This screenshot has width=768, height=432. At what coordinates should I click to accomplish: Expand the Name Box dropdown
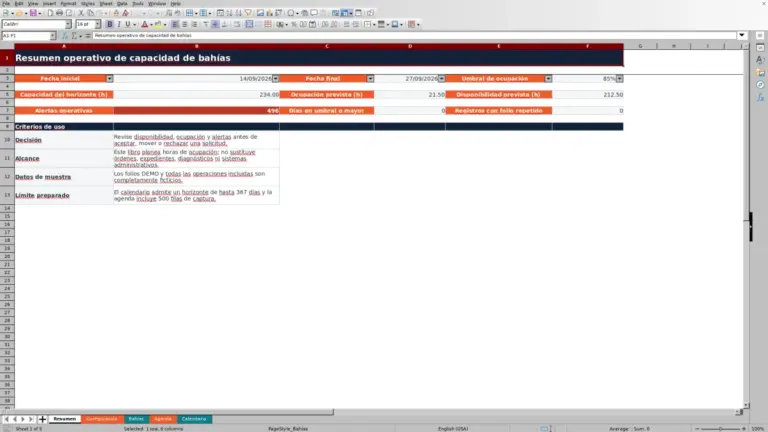pos(52,36)
